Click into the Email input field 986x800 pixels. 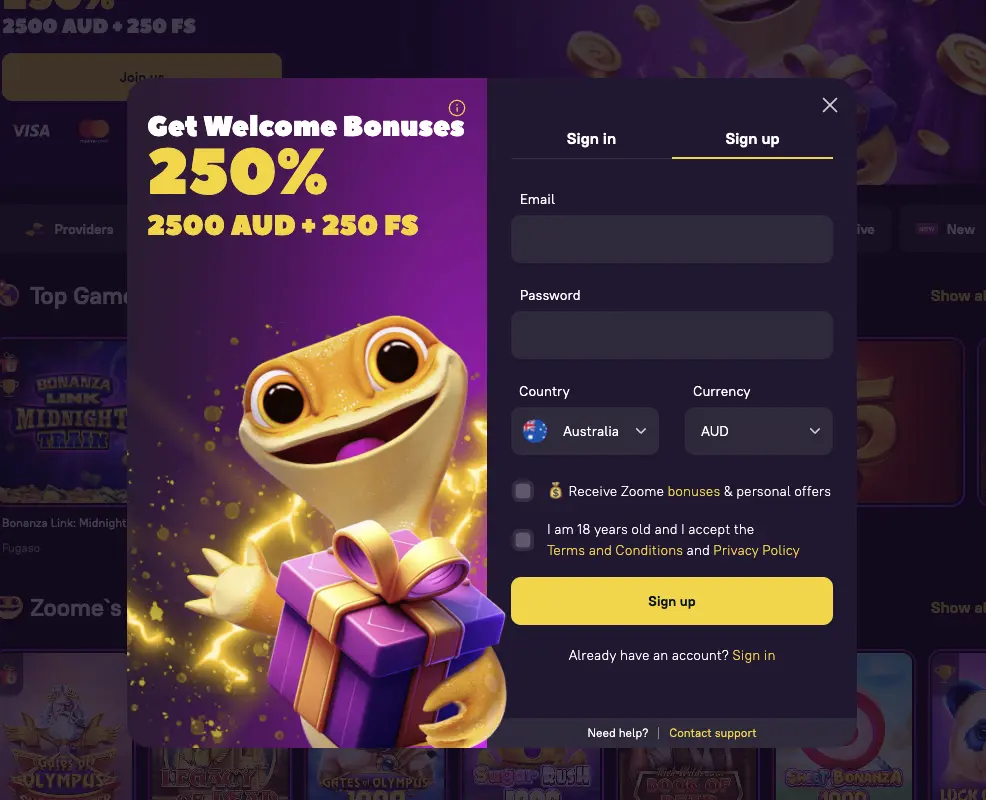[x=672, y=239]
